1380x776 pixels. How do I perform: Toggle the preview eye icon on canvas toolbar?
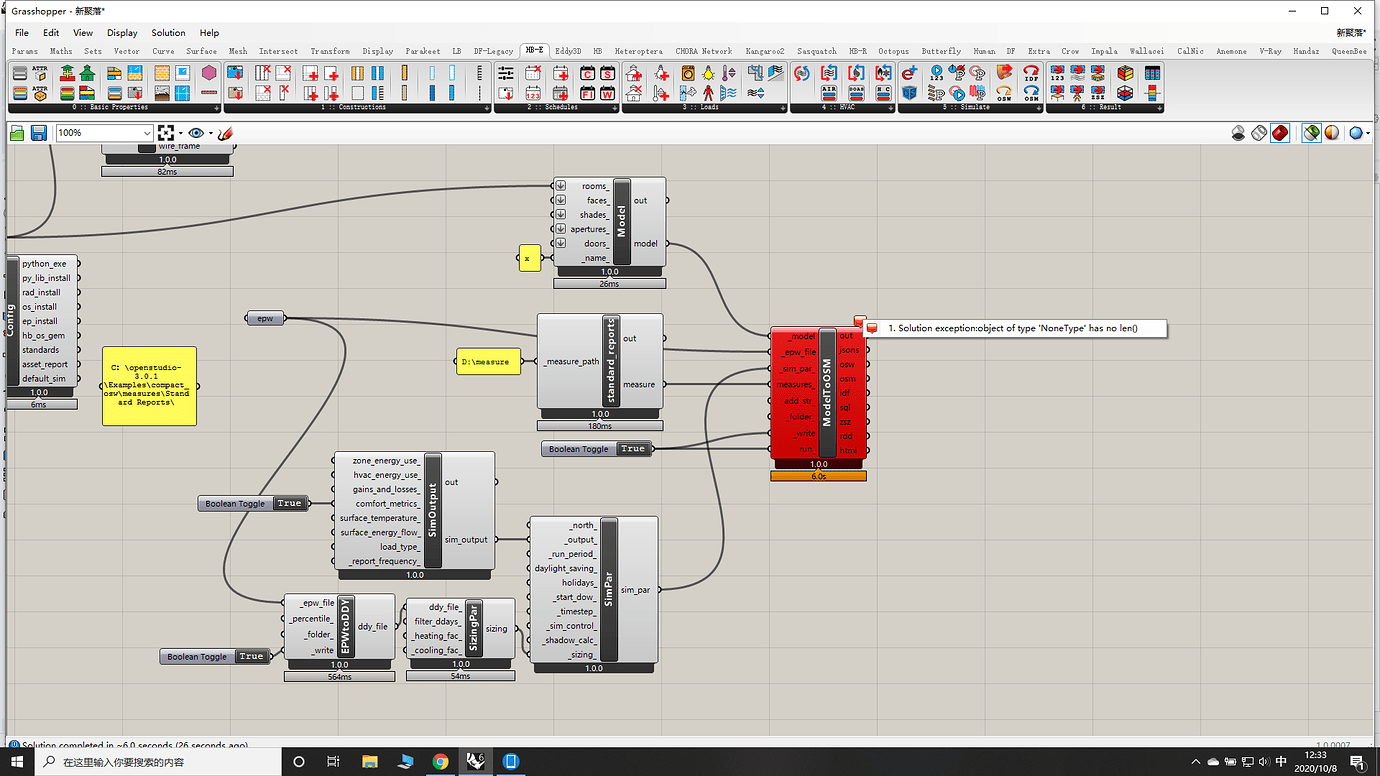[196, 132]
